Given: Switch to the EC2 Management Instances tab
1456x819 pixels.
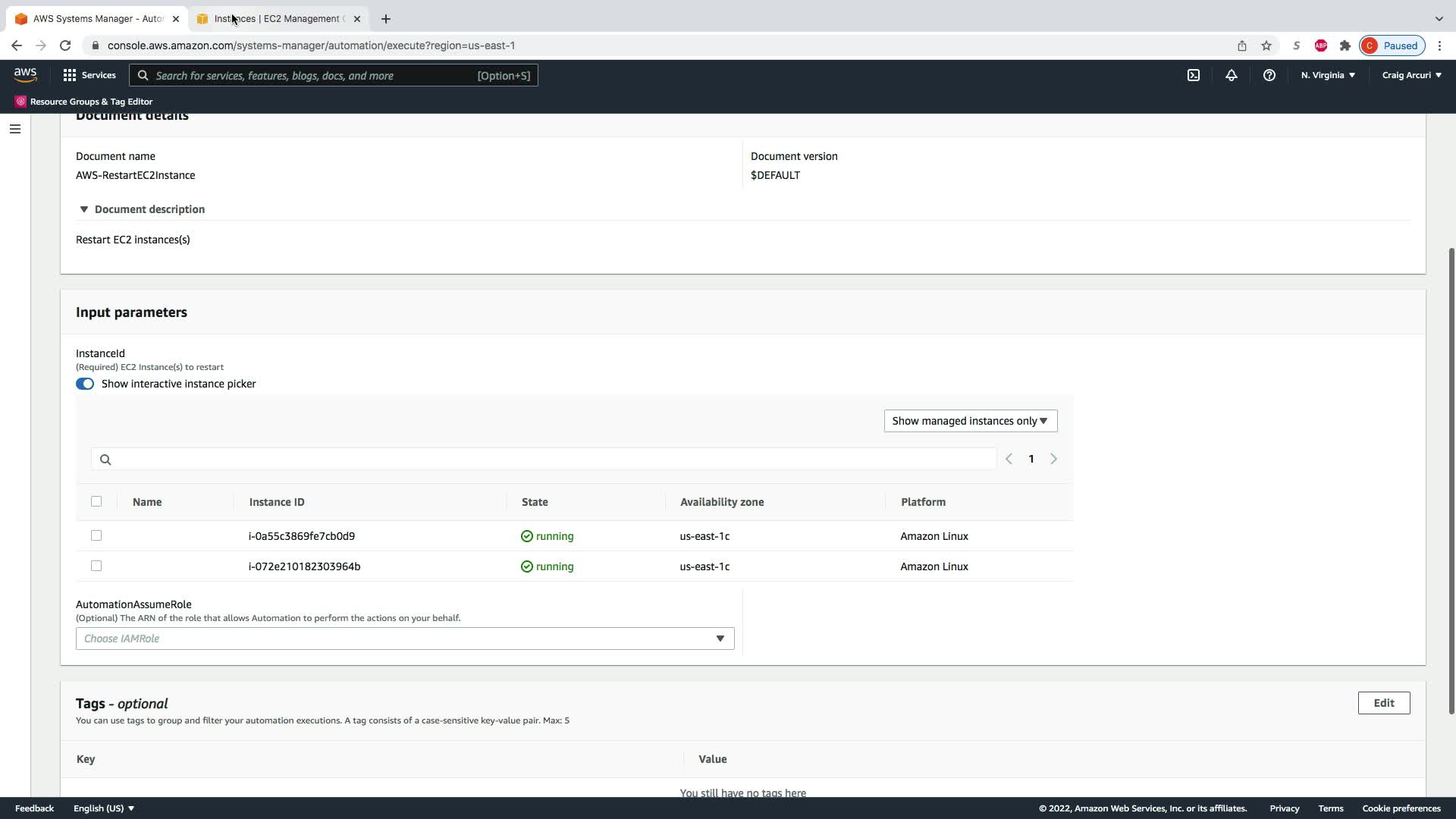Looking at the screenshot, I should tap(278, 19).
